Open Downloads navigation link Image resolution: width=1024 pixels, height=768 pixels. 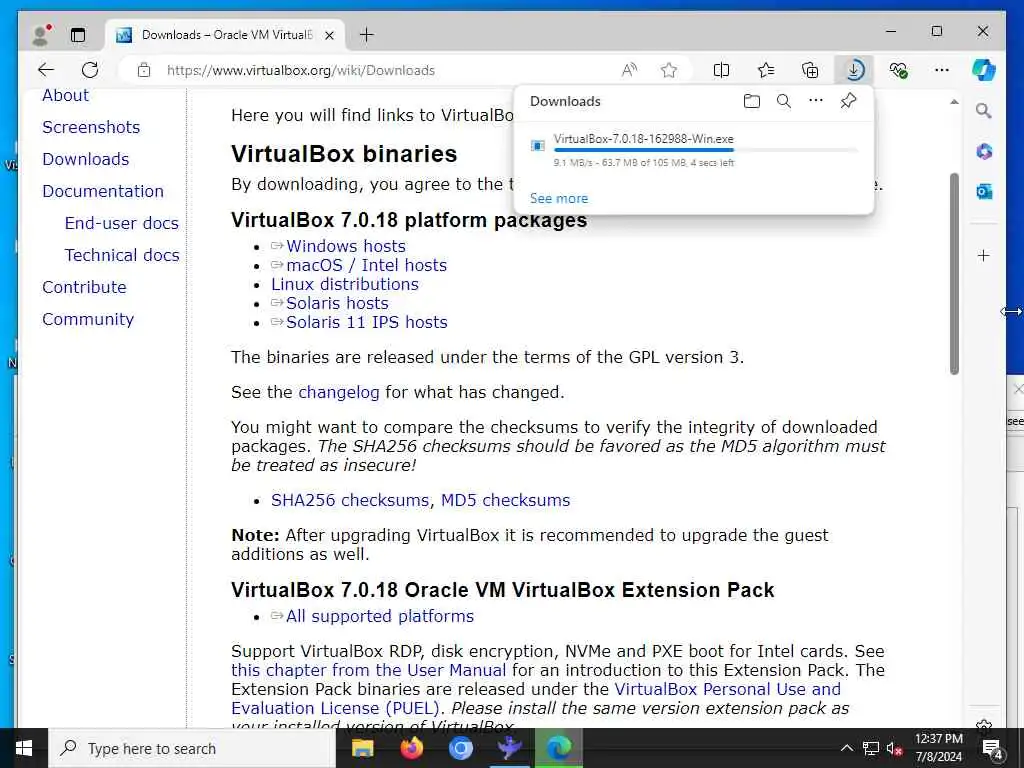point(86,159)
